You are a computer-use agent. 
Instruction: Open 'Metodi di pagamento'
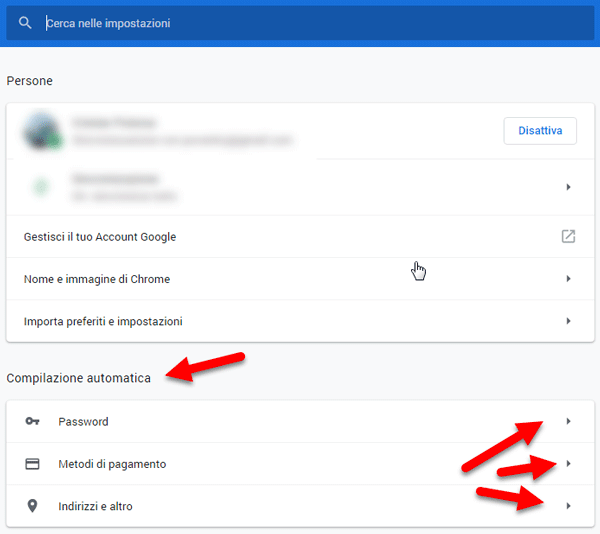coord(300,464)
